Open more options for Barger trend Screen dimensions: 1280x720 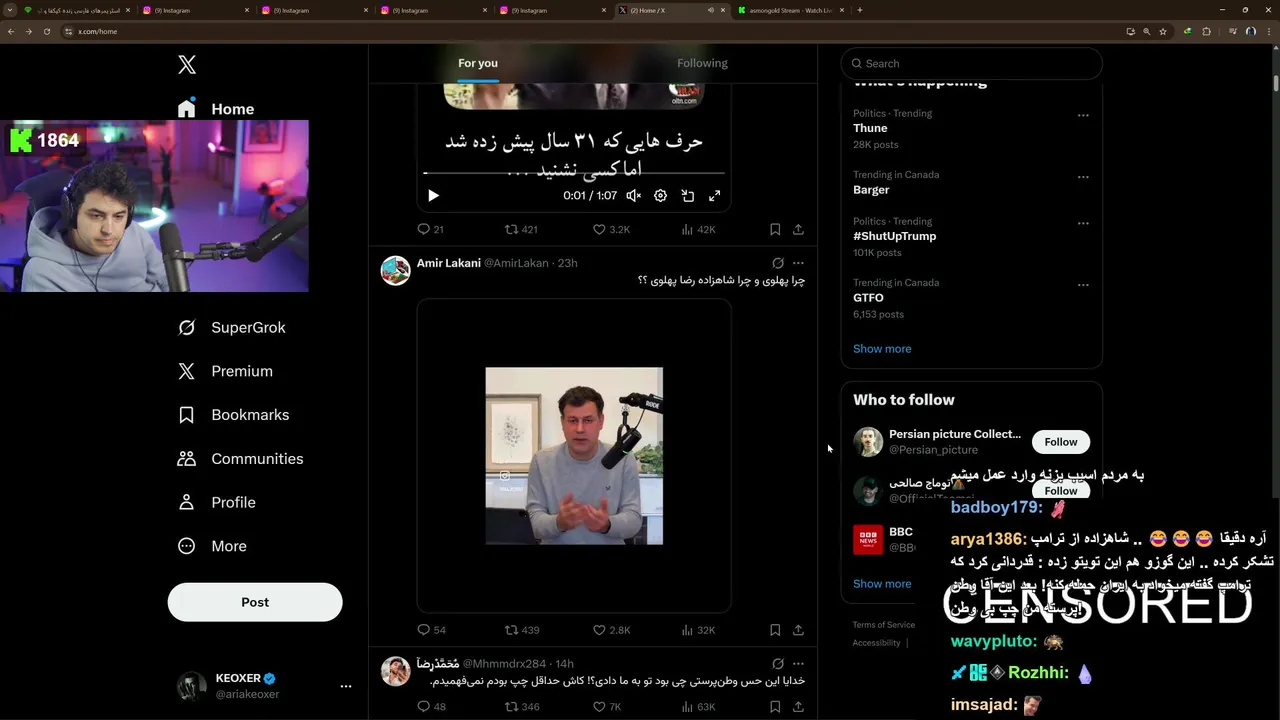tap(1083, 177)
